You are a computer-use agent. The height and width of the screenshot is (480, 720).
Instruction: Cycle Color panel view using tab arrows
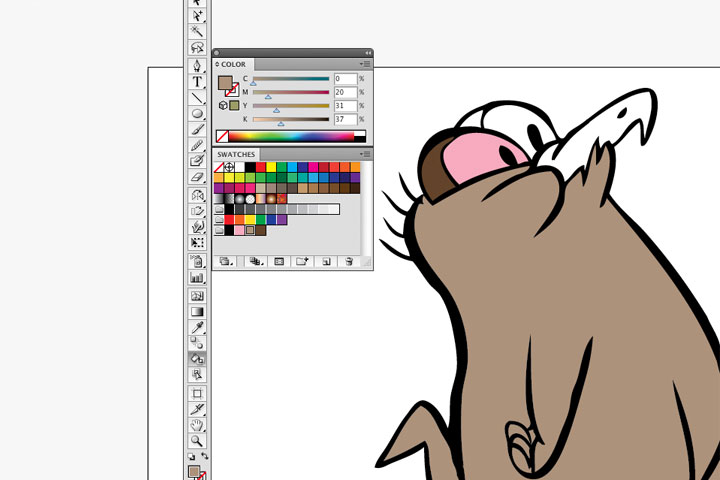click(x=217, y=65)
